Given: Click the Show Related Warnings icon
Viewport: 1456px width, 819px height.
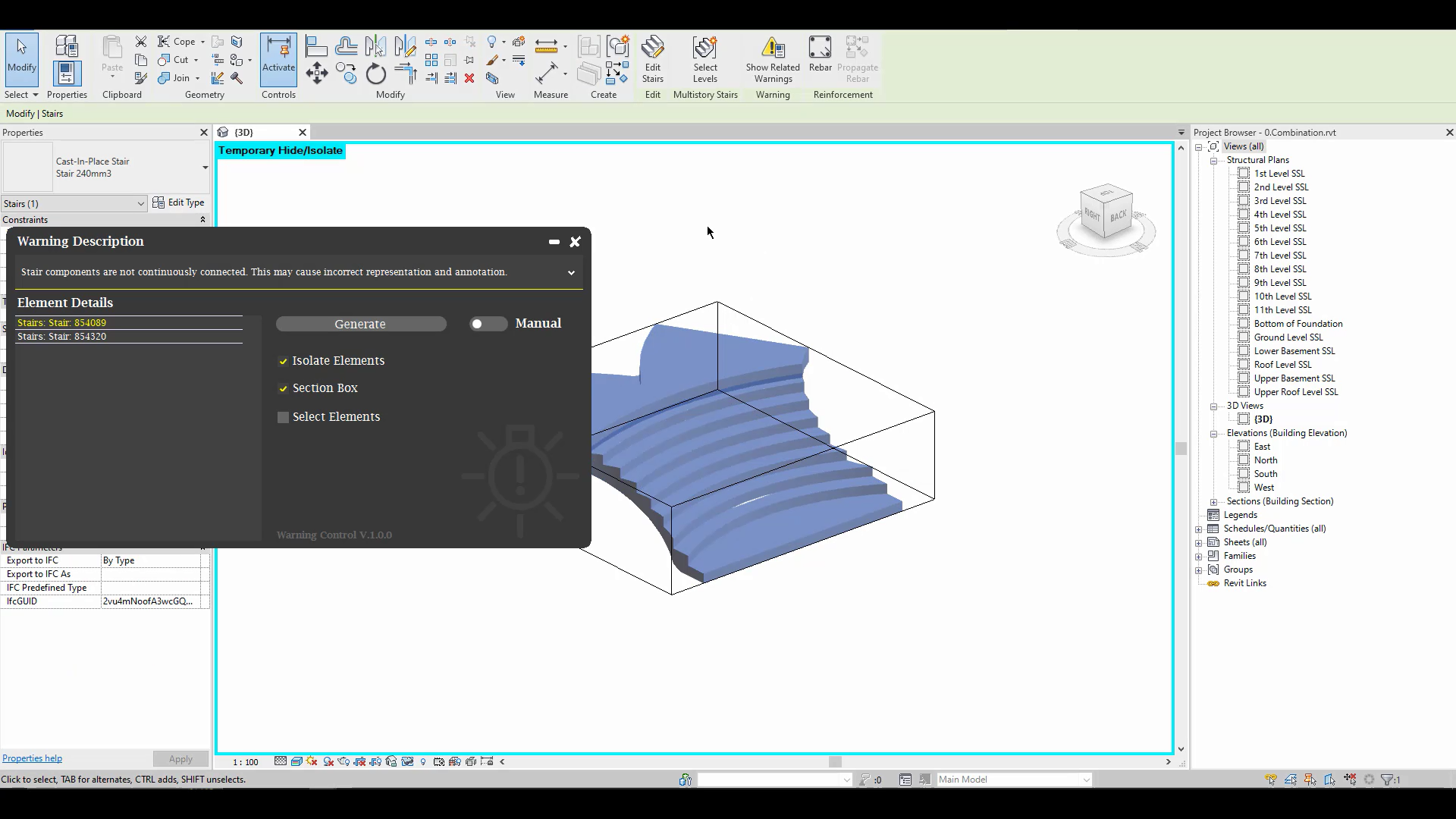Looking at the screenshot, I should point(773,49).
